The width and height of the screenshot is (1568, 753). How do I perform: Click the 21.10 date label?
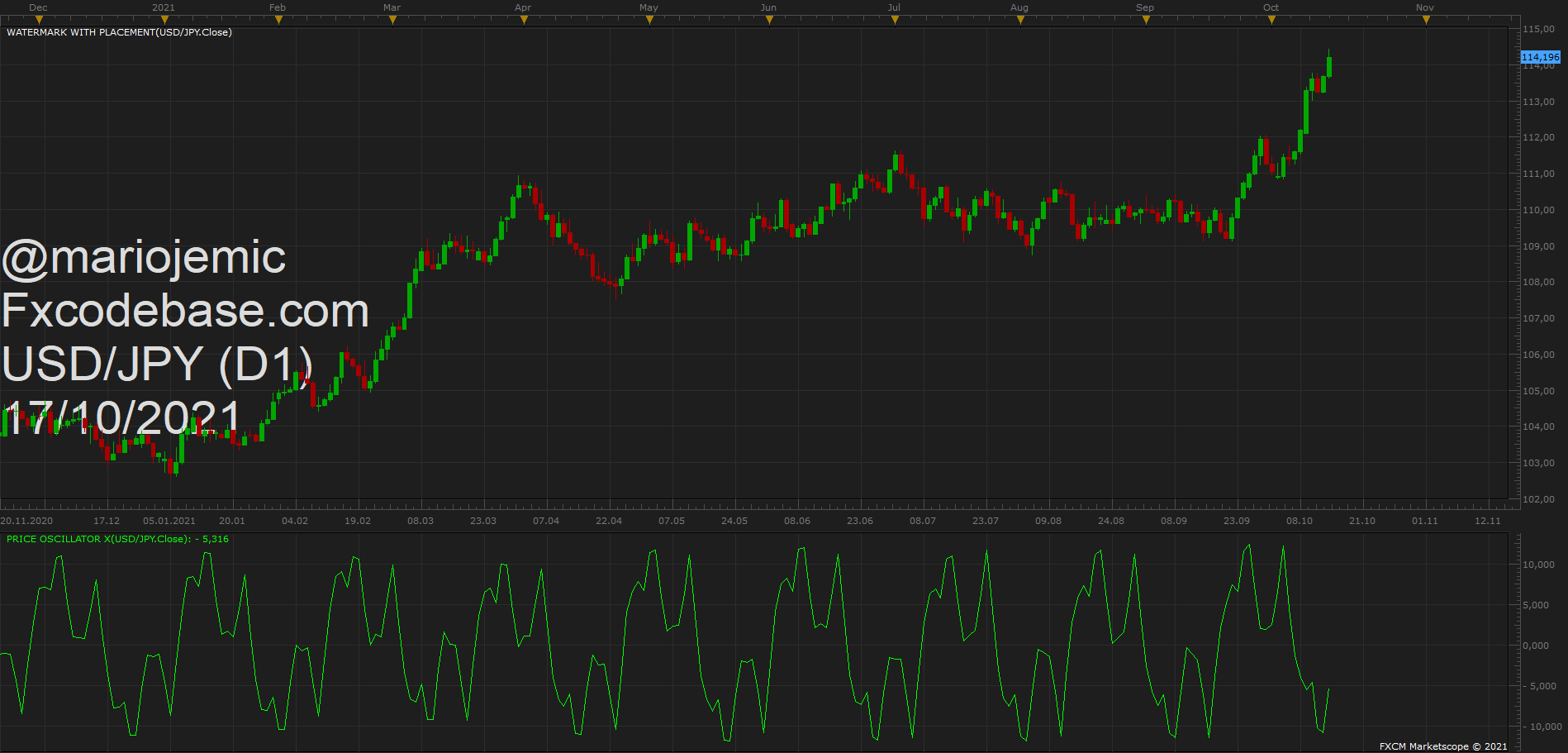point(1362,521)
